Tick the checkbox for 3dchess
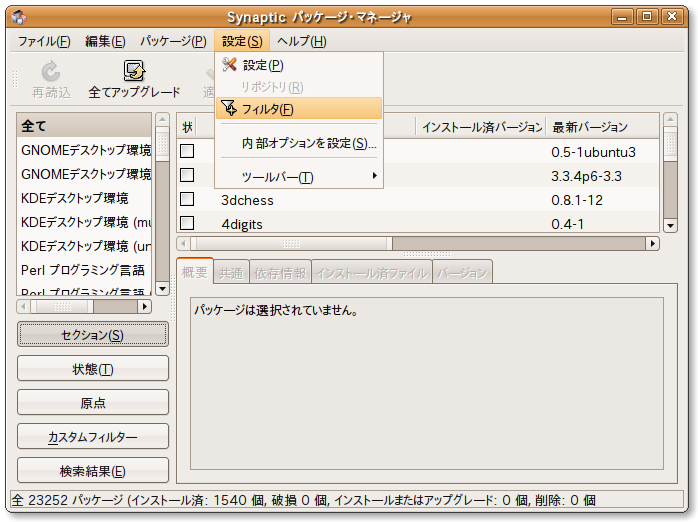 187,199
